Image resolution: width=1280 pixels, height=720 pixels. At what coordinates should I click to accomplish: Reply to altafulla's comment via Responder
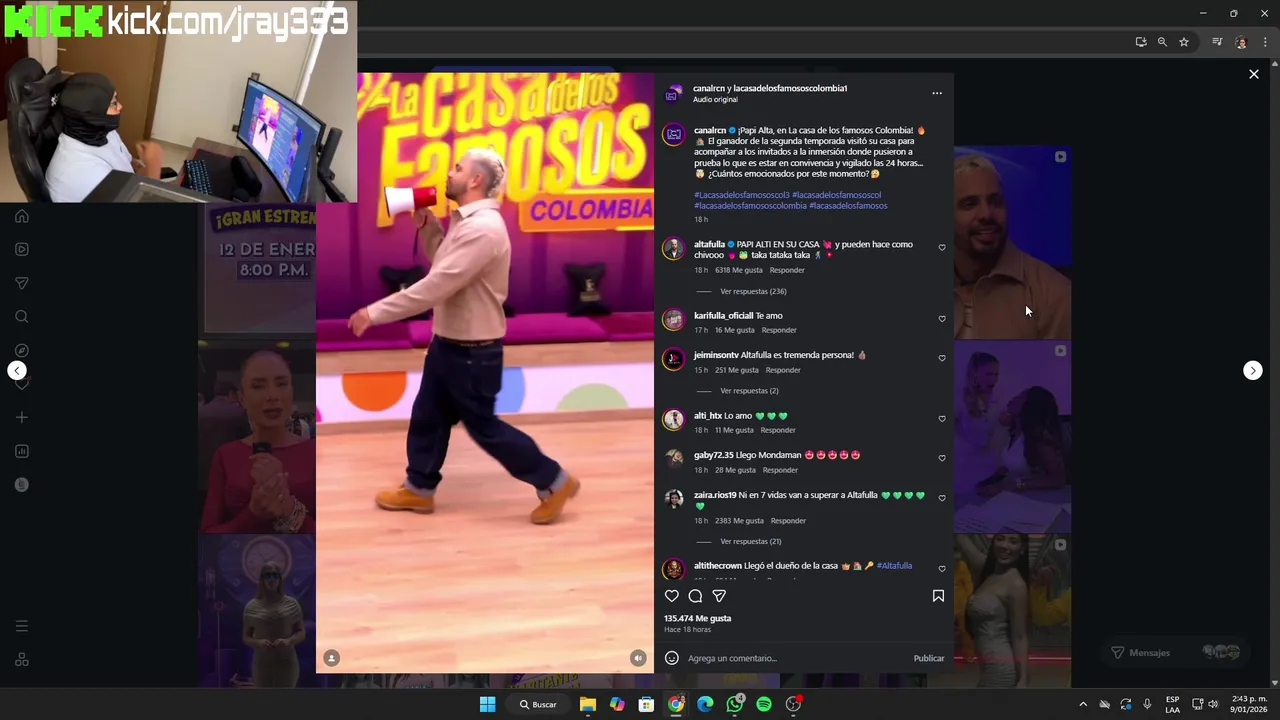click(787, 270)
